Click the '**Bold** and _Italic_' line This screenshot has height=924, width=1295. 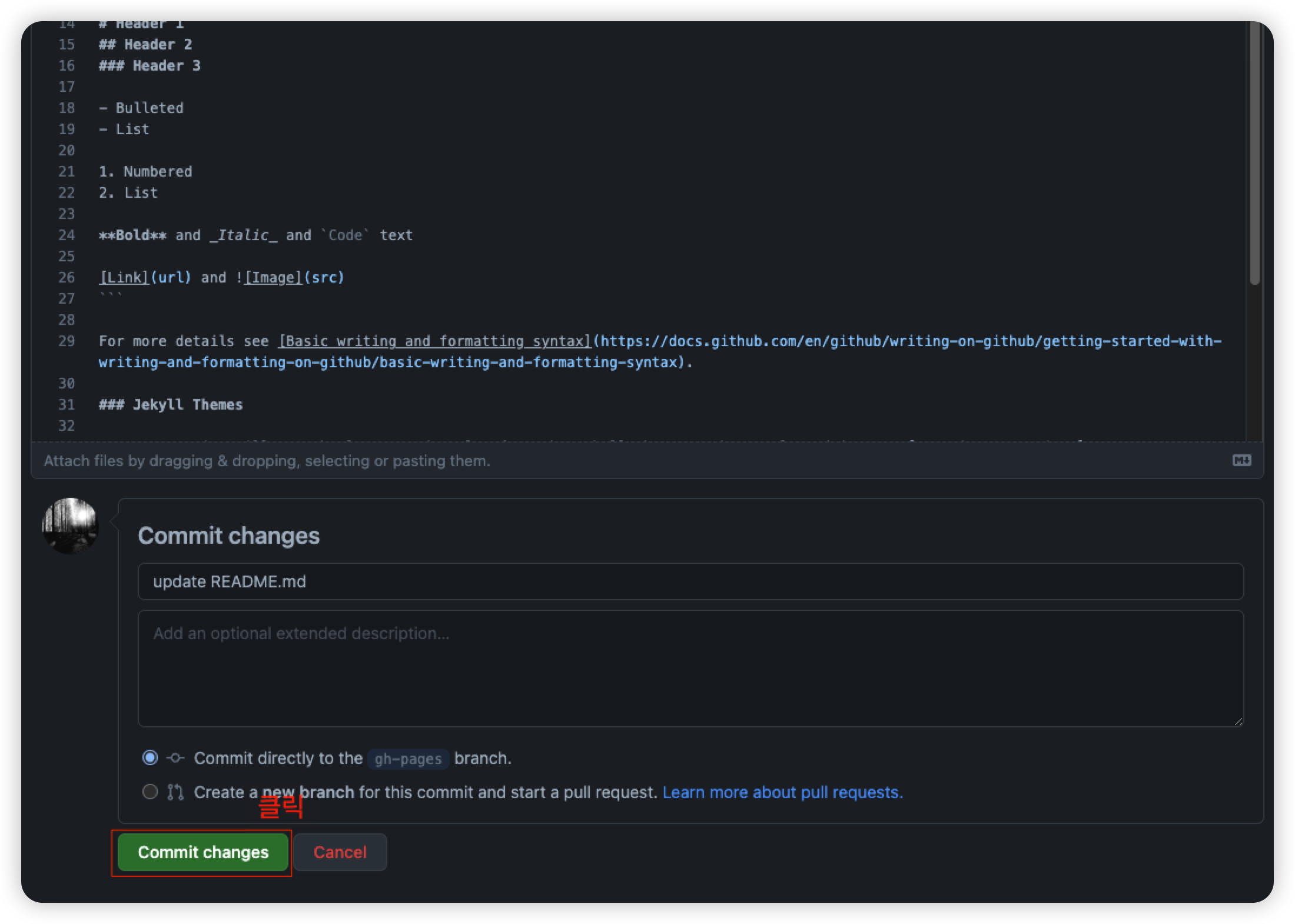(256, 235)
